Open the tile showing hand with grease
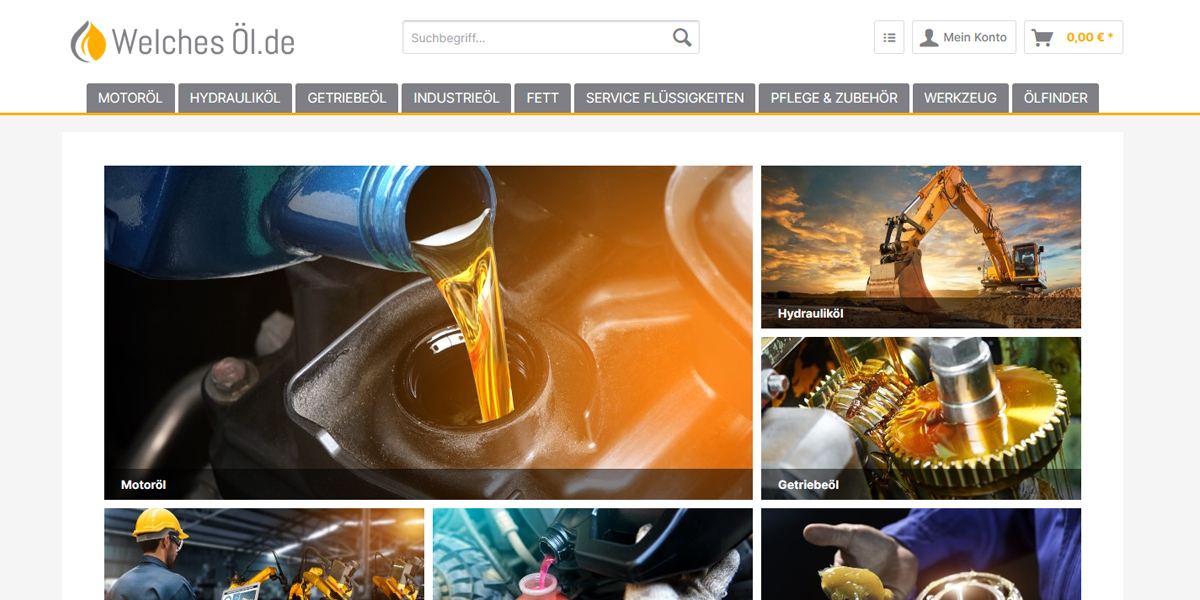The width and height of the screenshot is (1200, 600). pos(921,554)
